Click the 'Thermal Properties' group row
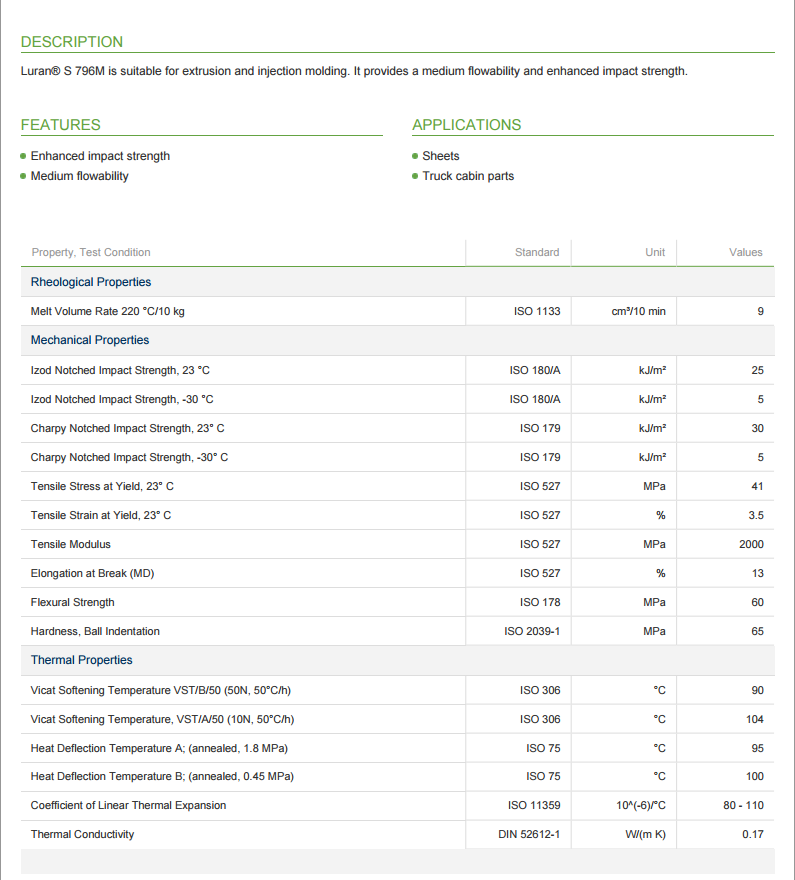This screenshot has width=795, height=880. click(x=398, y=660)
